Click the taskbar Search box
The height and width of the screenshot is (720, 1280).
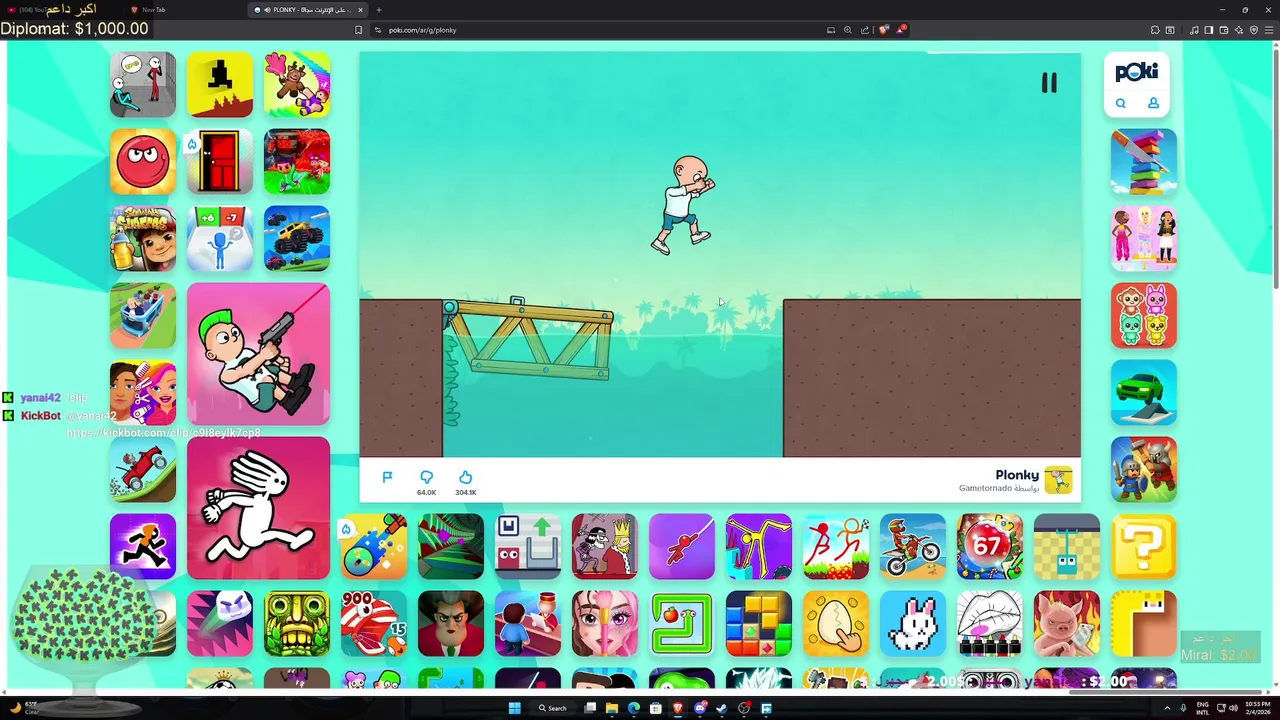(554, 708)
